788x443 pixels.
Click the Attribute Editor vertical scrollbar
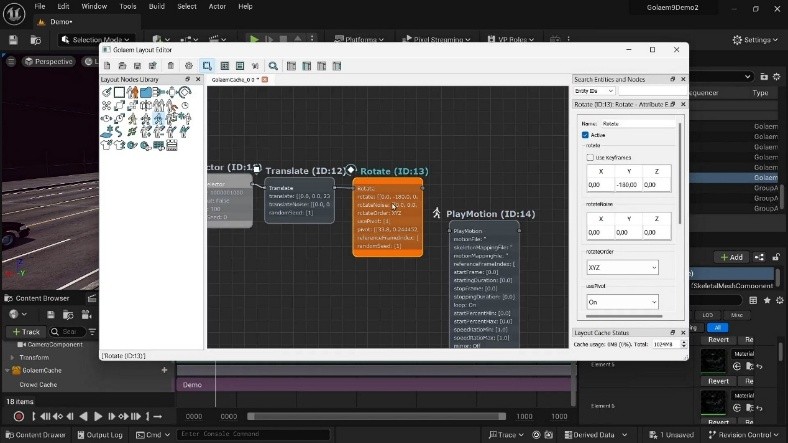(x=680, y=173)
